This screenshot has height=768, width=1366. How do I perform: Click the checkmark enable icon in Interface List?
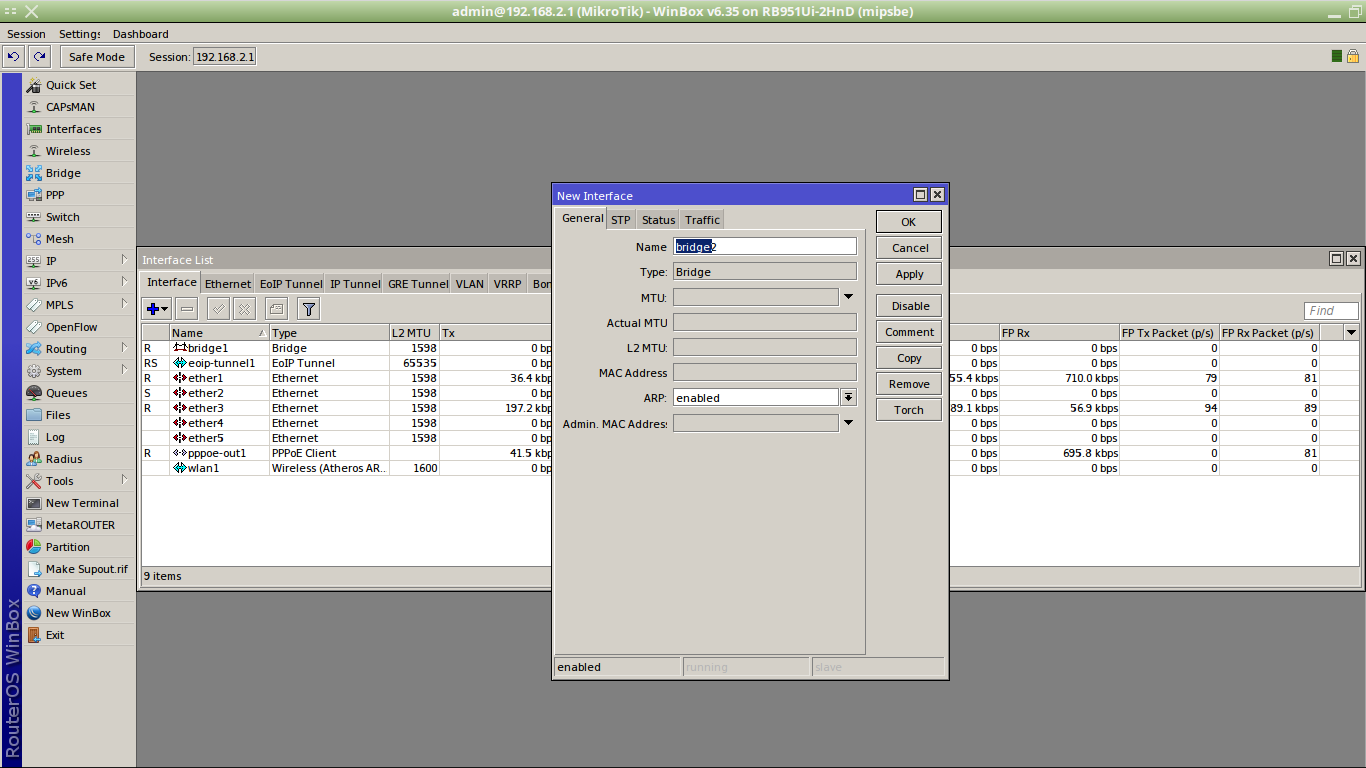[218, 309]
